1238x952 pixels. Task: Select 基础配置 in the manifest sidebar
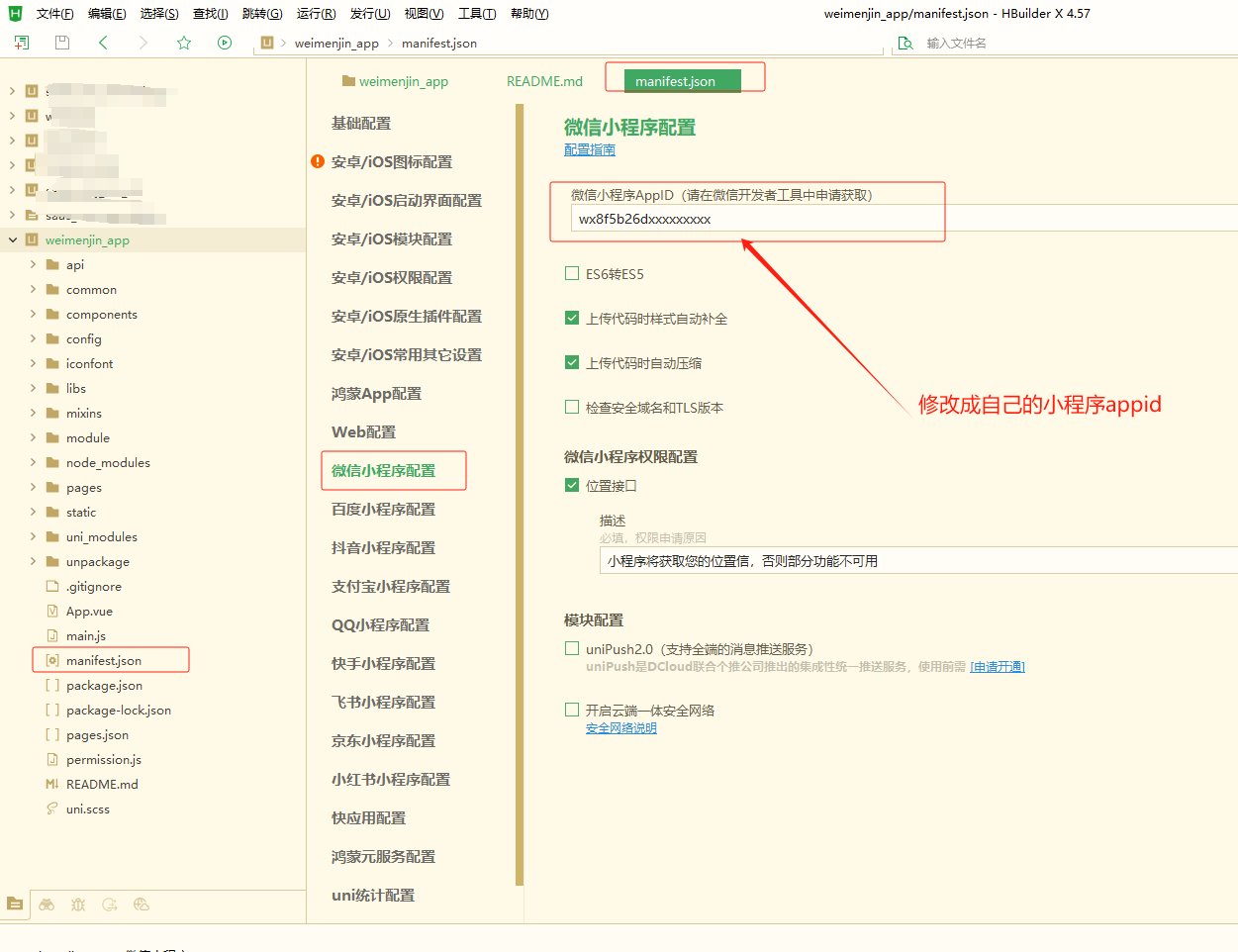click(x=361, y=123)
